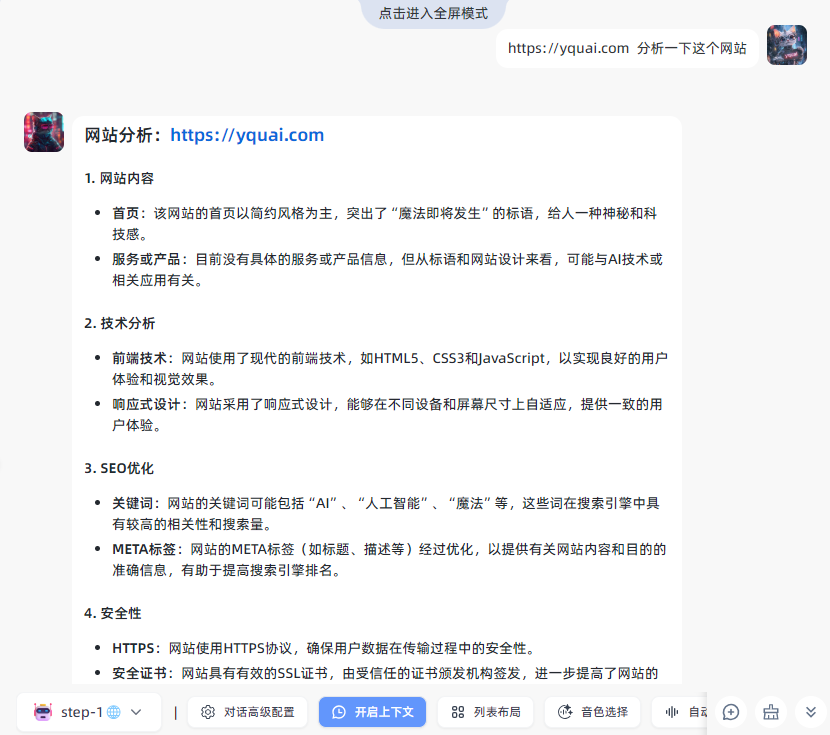Click the robot icon beside step-1
This screenshot has width=830, height=735.
point(42,712)
